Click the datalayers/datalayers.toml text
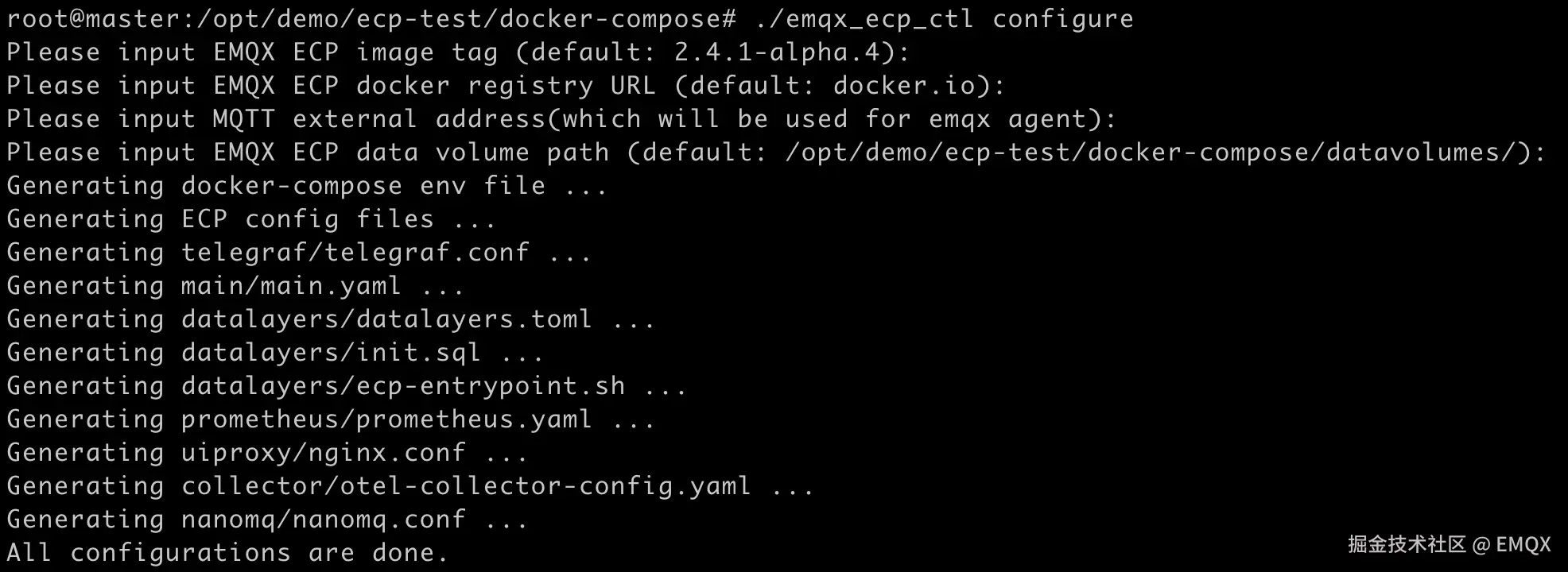Screen dimensions: 1568x572 386,319
